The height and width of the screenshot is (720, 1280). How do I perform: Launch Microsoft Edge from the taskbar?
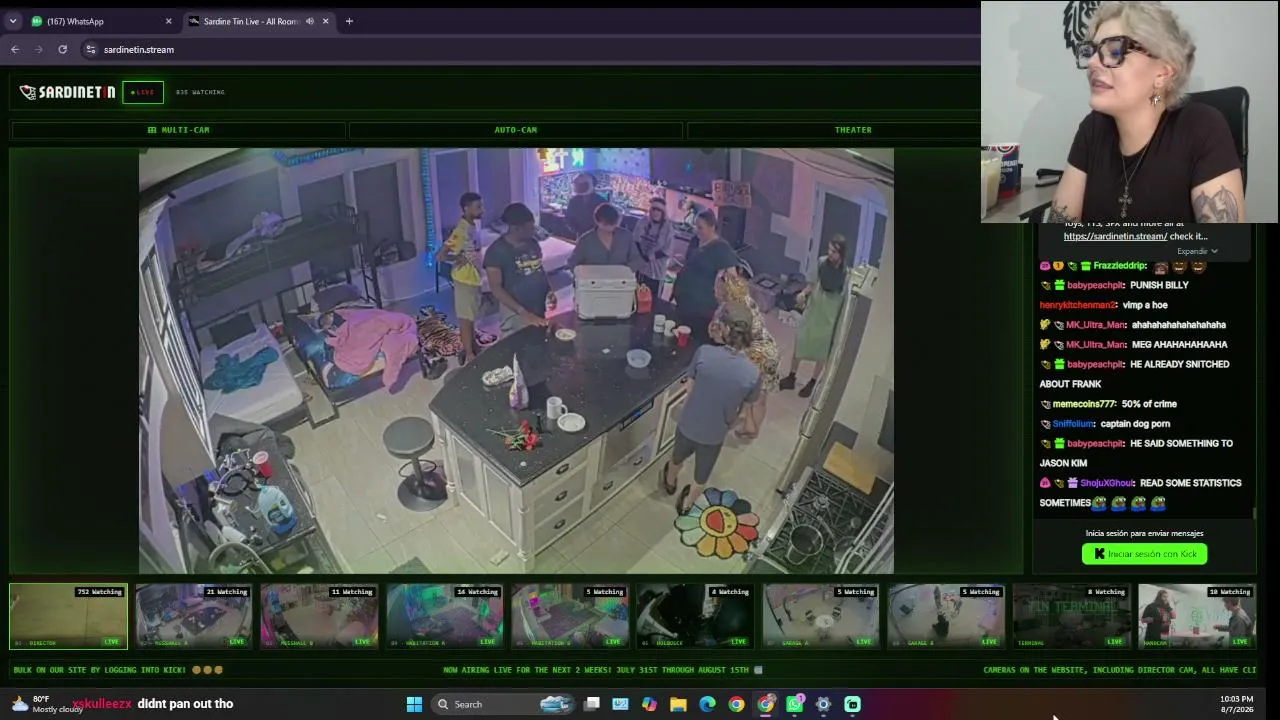[x=708, y=704]
